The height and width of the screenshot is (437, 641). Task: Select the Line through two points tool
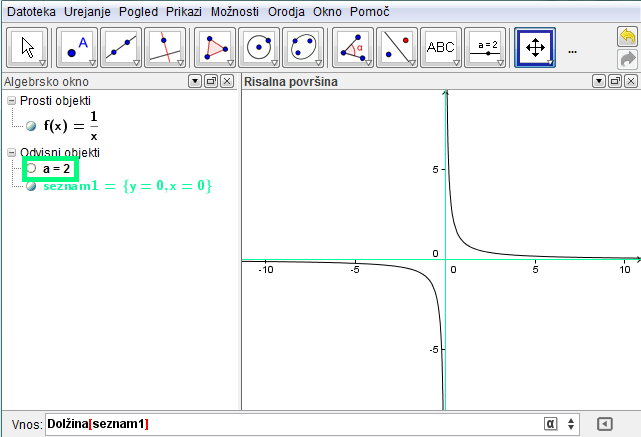[x=122, y=47]
